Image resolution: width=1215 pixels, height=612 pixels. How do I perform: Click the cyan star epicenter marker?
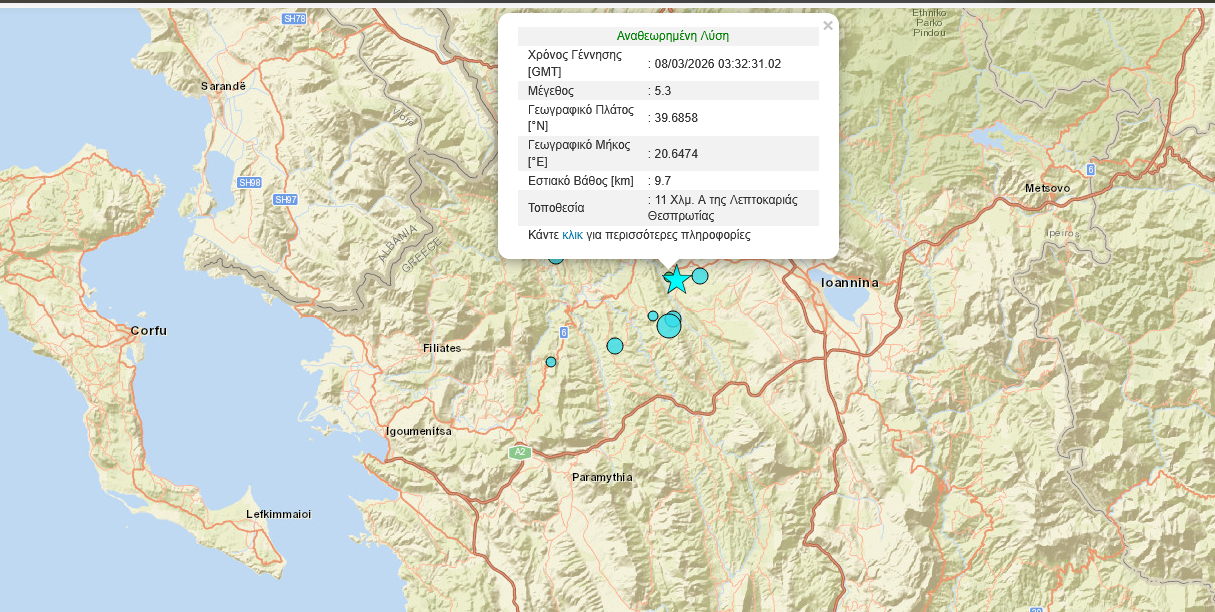click(676, 279)
